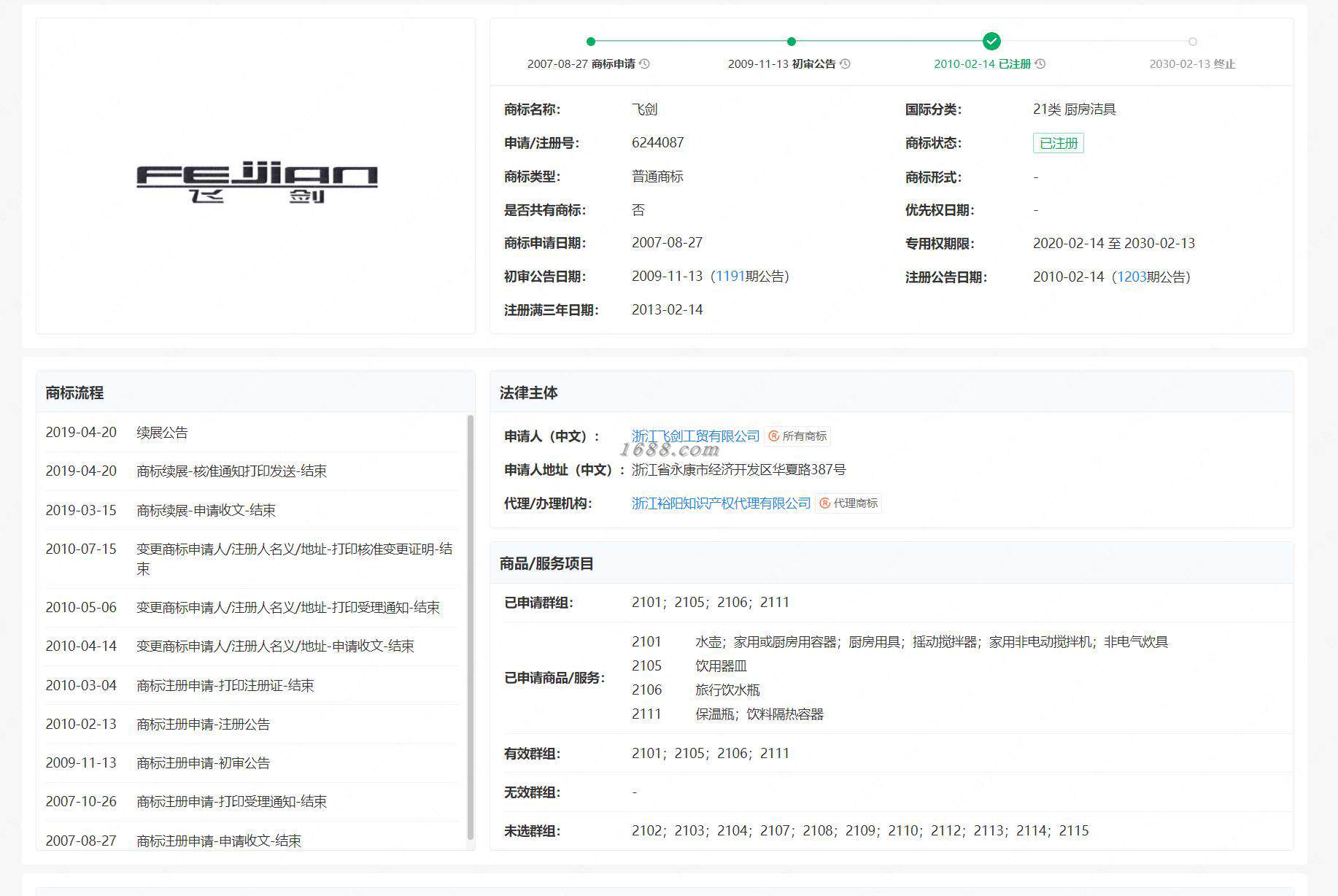
Task: Click registration number 6244087
Action: point(658,143)
